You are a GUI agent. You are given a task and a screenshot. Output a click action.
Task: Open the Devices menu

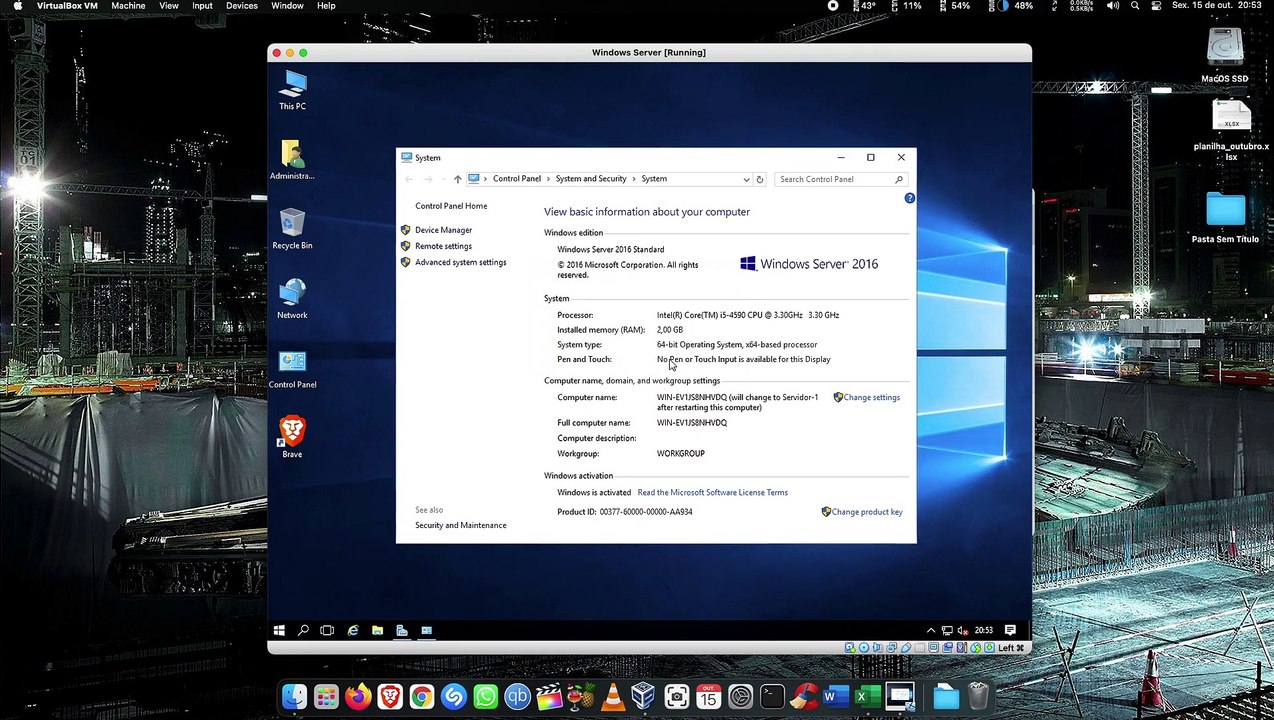[x=242, y=6]
